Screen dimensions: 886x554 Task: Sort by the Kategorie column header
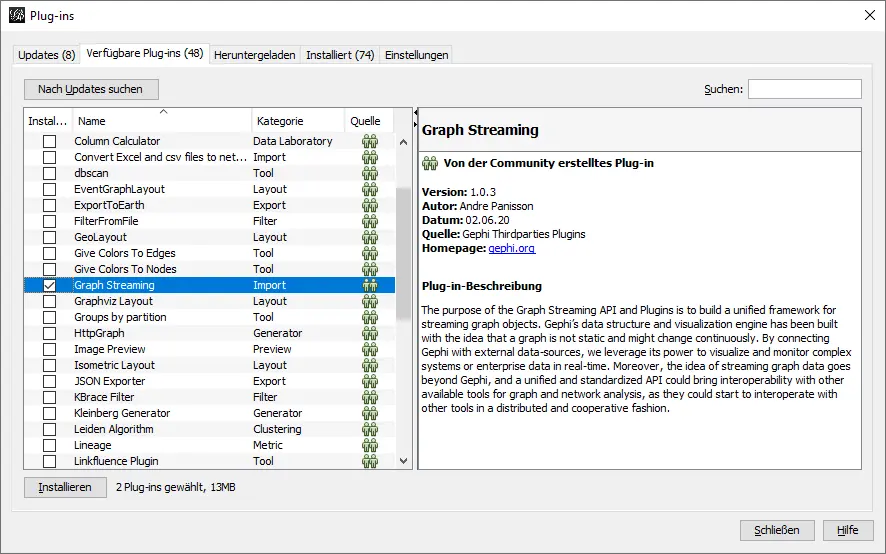click(x=298, y=121)
